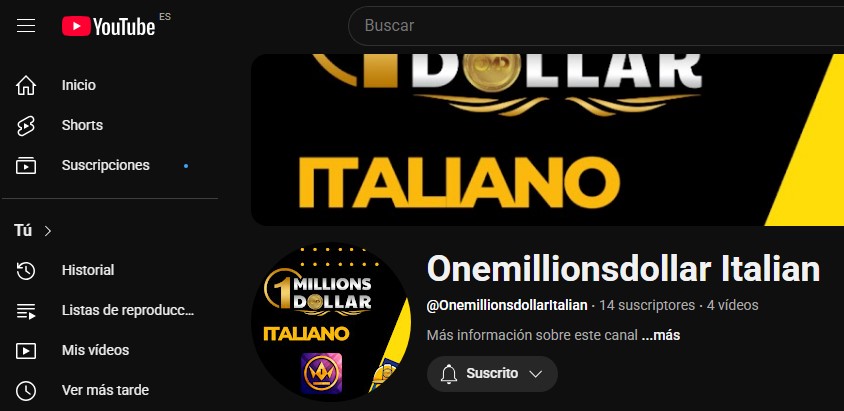Click the Buscar search field
Screen dimensions: 844x411
tap(596, 26)
